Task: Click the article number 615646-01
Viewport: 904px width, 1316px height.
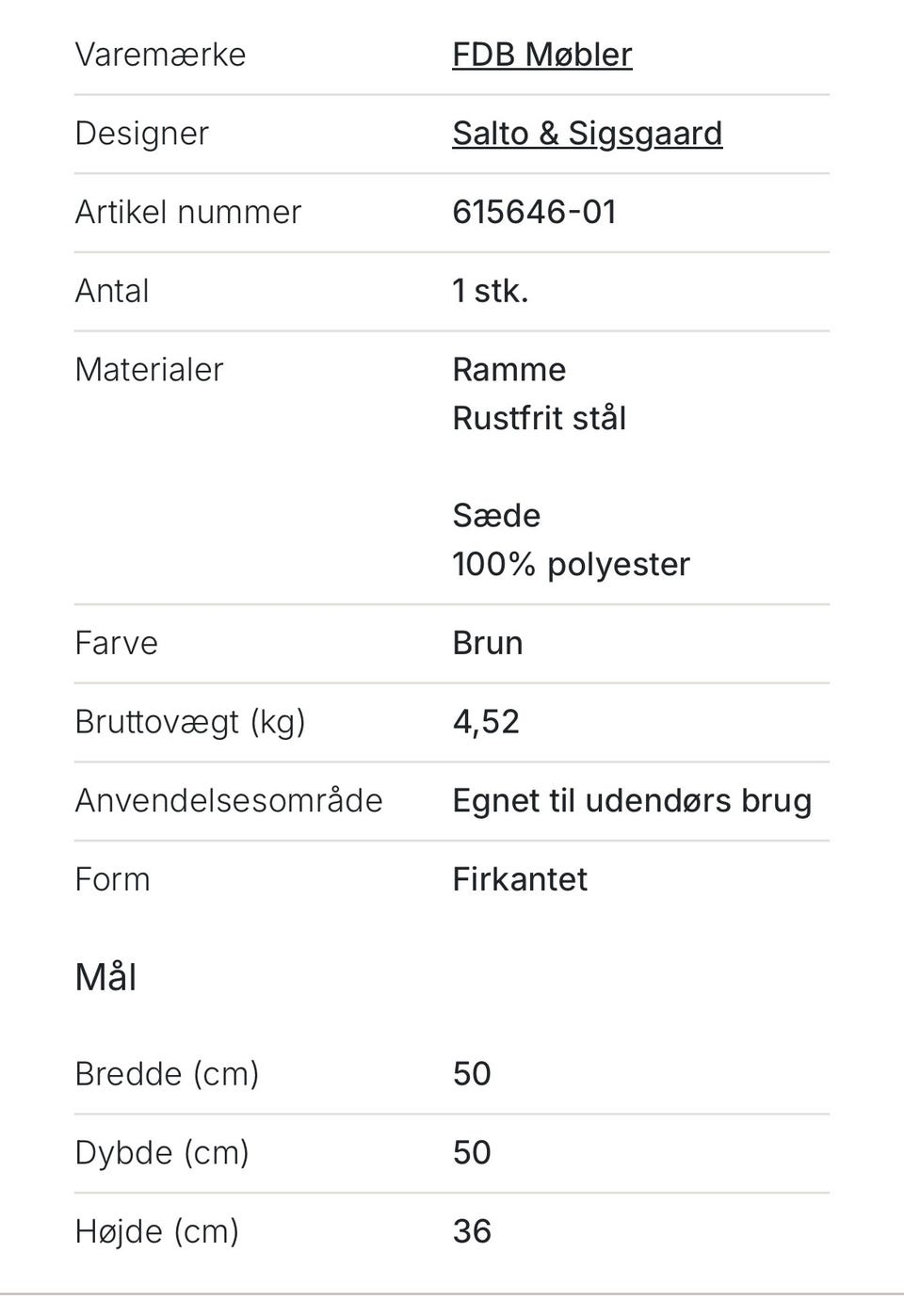Action: [534, 212]
